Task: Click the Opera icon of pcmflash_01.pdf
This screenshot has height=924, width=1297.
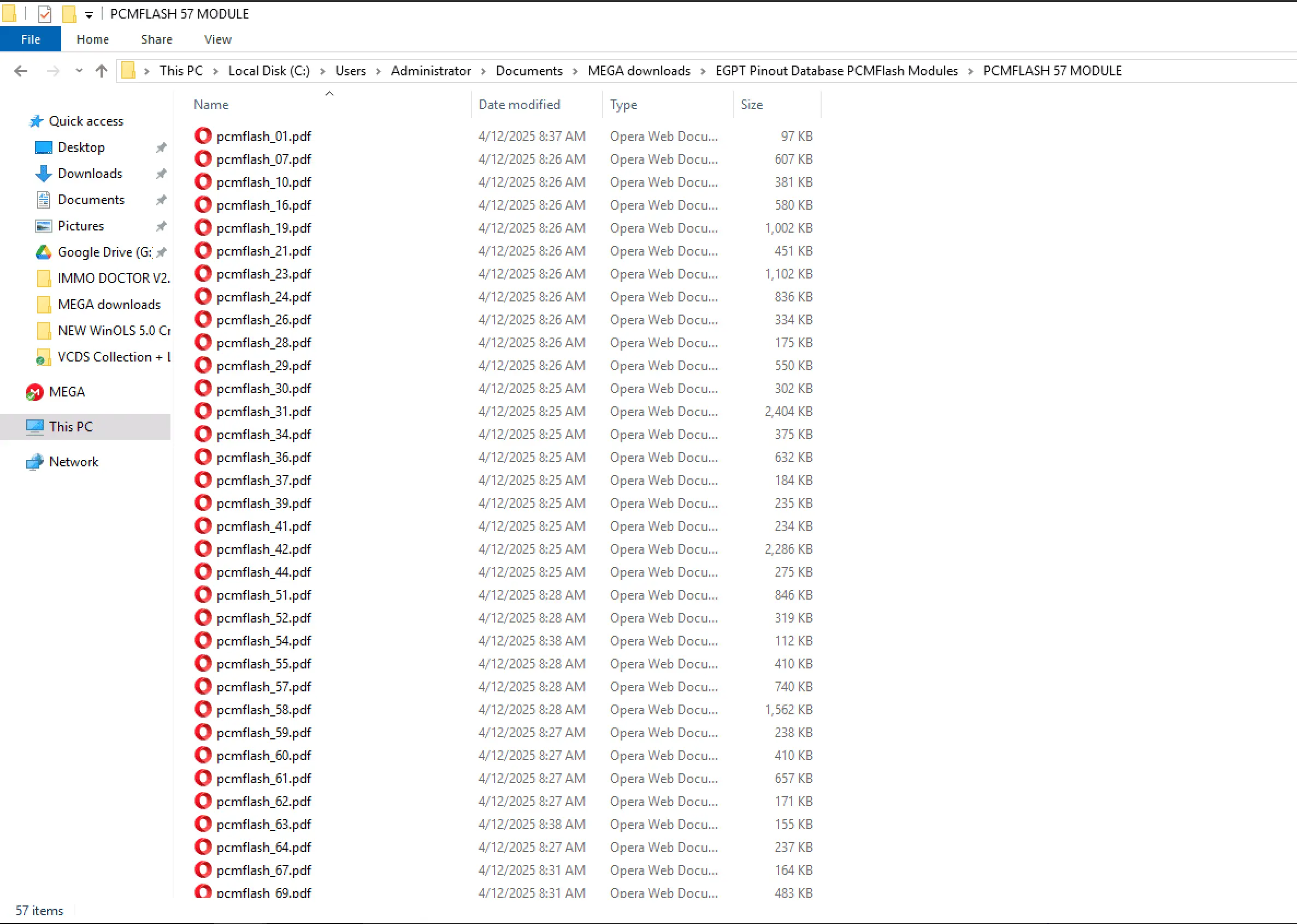Action: point(203,136)
